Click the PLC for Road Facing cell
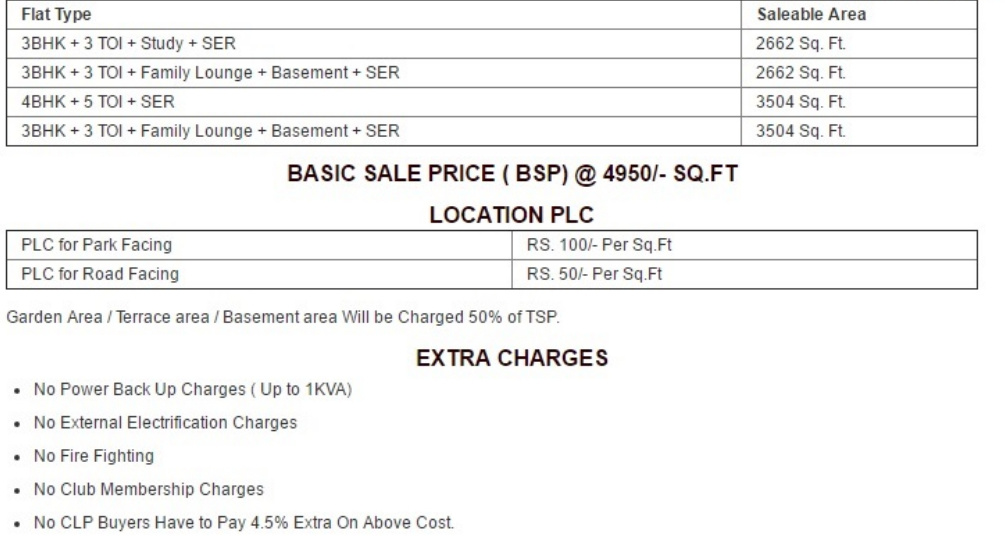The image size is (1005, 549). [x=90, y=273]
